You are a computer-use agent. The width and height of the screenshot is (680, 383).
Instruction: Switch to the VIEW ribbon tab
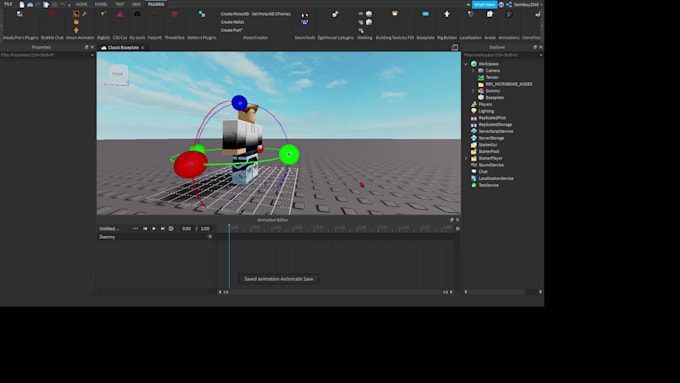click(x=136, y=4)
